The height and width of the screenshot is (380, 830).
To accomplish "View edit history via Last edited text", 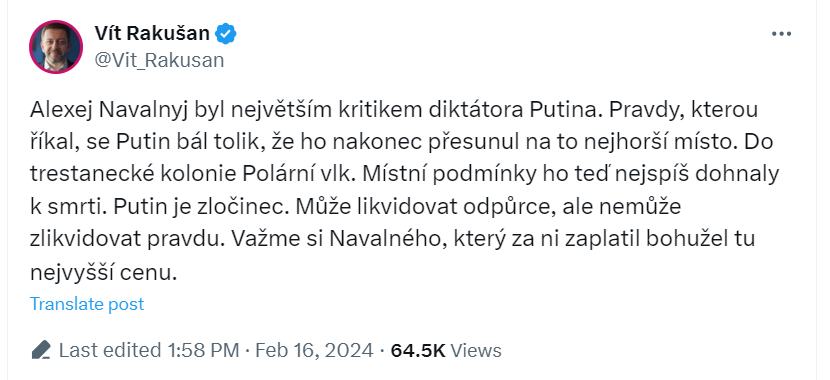I will pyautogui.click(x=110, y=350).
